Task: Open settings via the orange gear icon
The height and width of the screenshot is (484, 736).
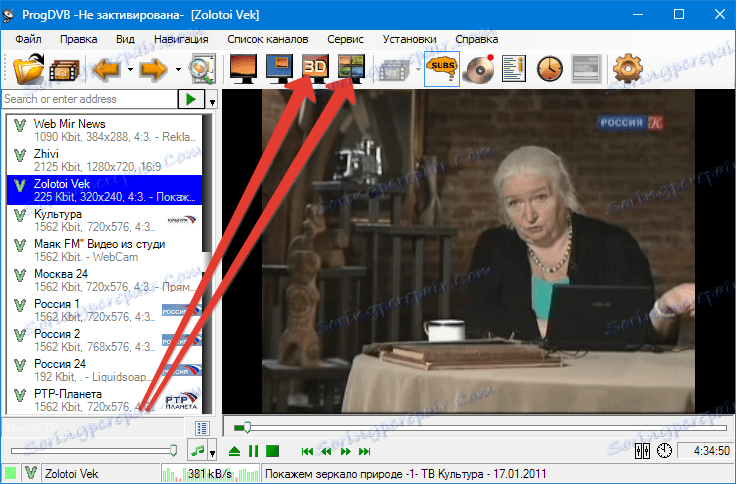Action: coord(628,69)
